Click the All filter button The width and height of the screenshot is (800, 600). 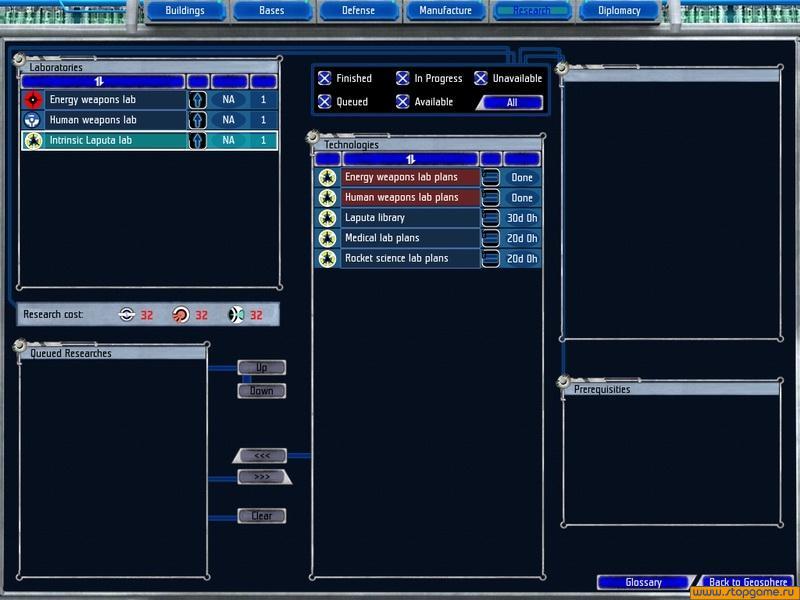511,102
